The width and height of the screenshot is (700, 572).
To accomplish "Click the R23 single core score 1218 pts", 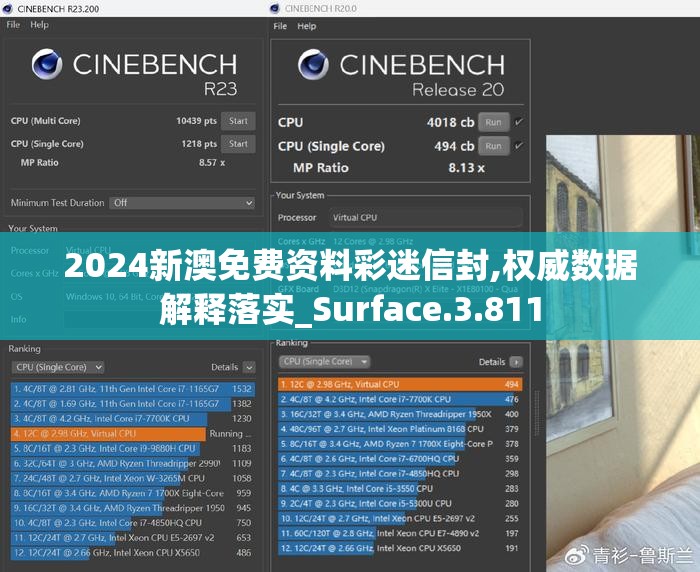I will (199, 144).
